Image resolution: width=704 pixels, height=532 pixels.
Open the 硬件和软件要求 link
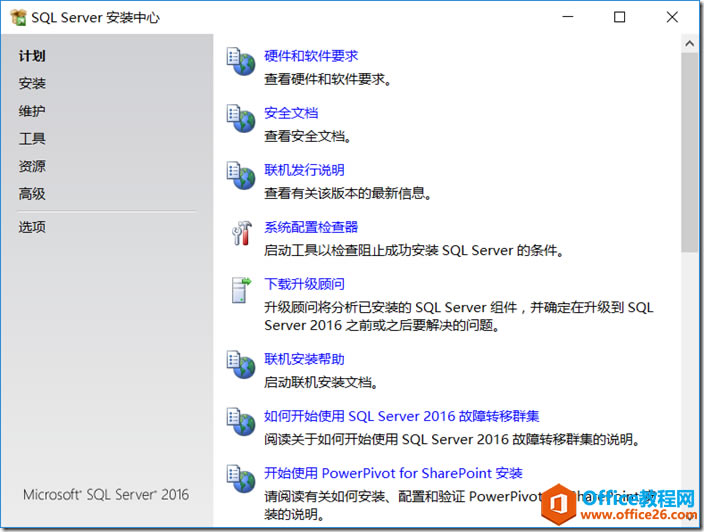(311, 56)
